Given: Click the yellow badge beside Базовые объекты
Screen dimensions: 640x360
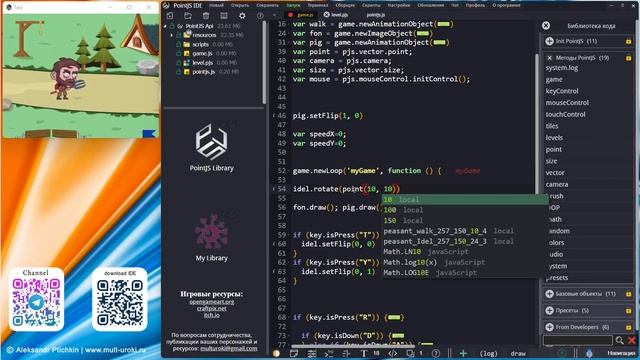Looking at the screenshot, I should (629, 294).
